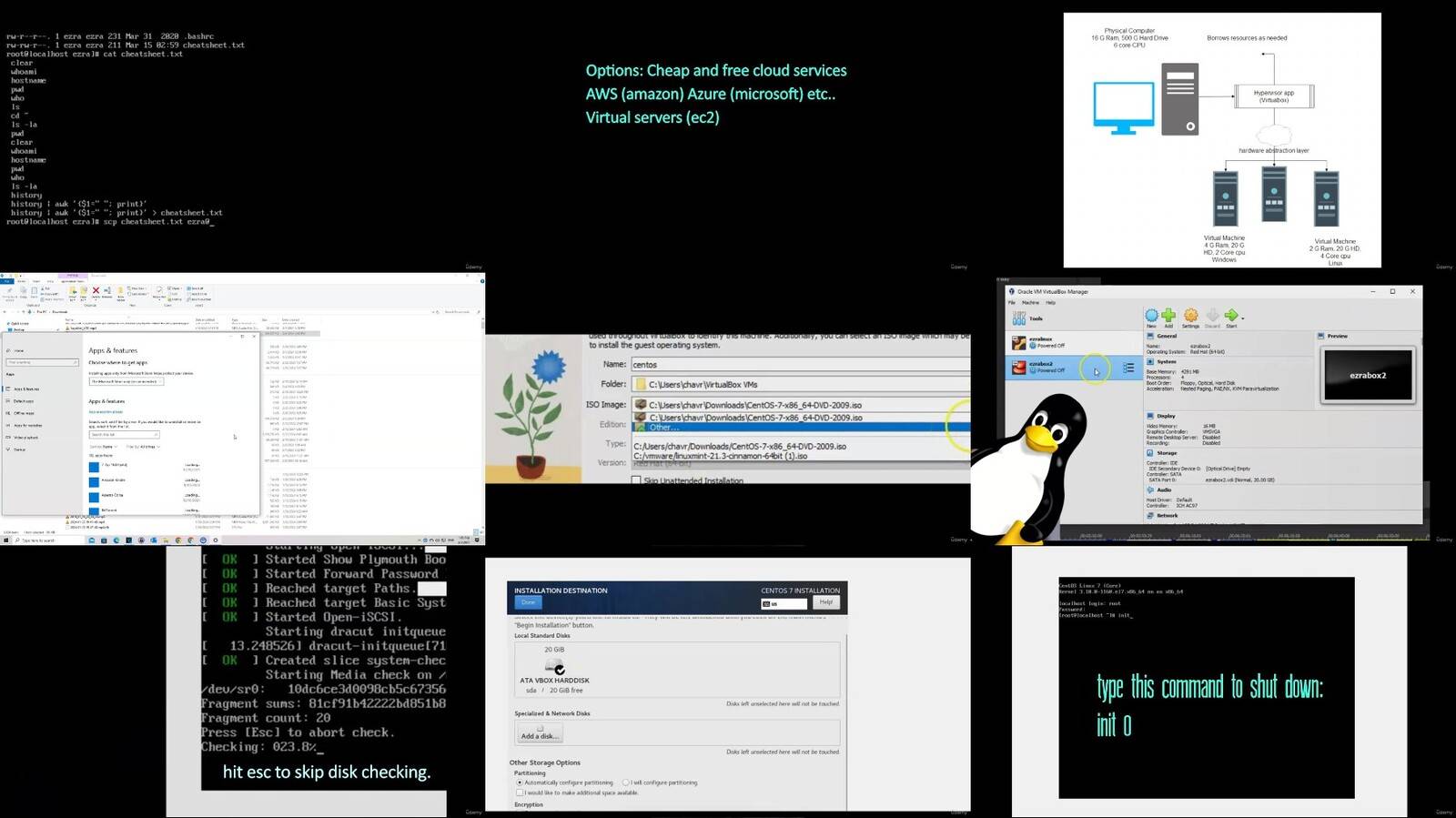Screen dimensions: 1456x818
Task: Open the Folder dropdown for VirtualBox VMs
Action: pyautogui.click(x=801, y=384)
